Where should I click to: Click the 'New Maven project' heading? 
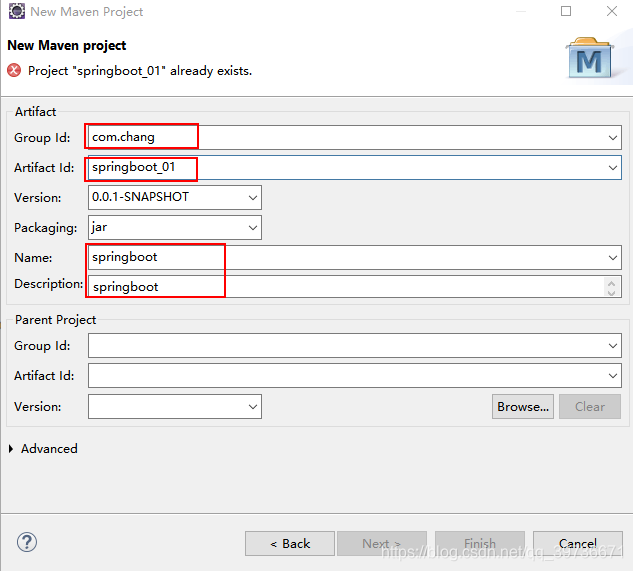coord(67,46)
